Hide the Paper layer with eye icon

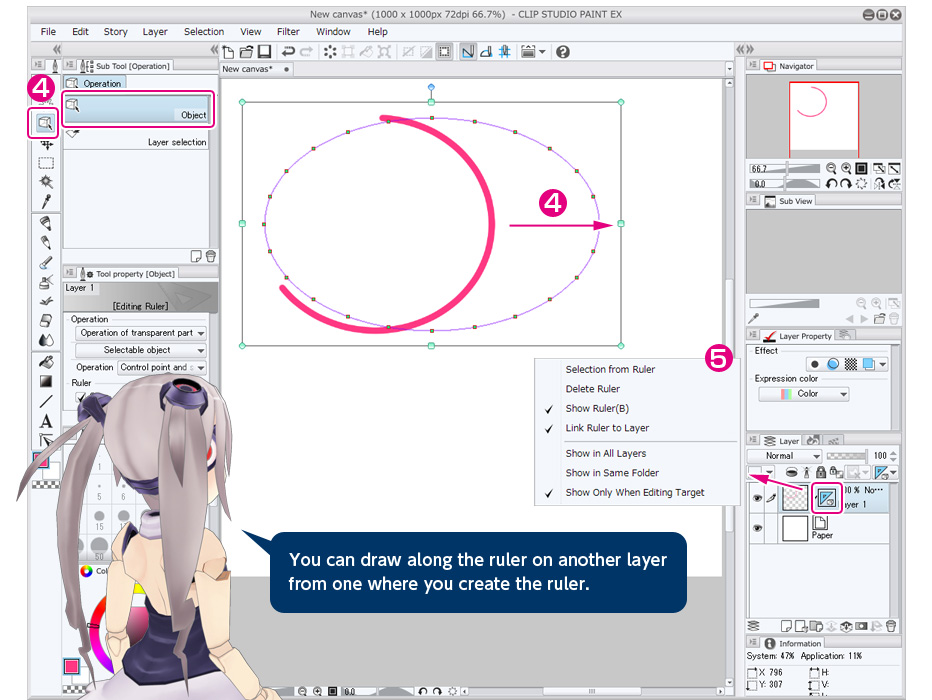(756, 527)
